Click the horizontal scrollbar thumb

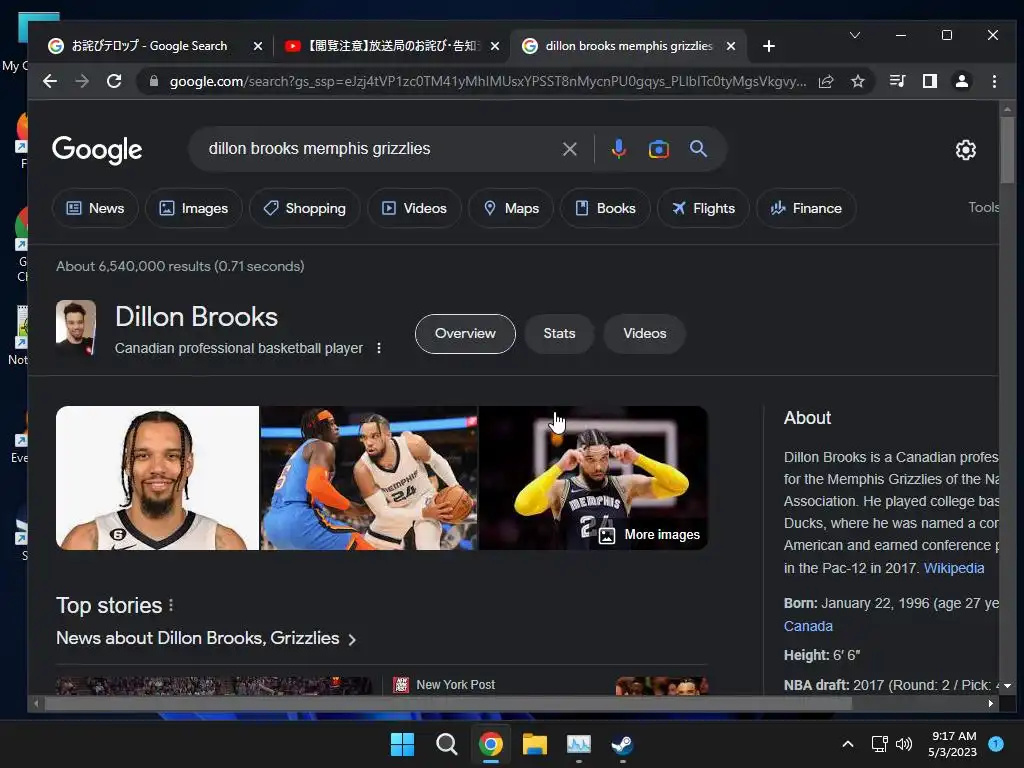pos(448,703)
